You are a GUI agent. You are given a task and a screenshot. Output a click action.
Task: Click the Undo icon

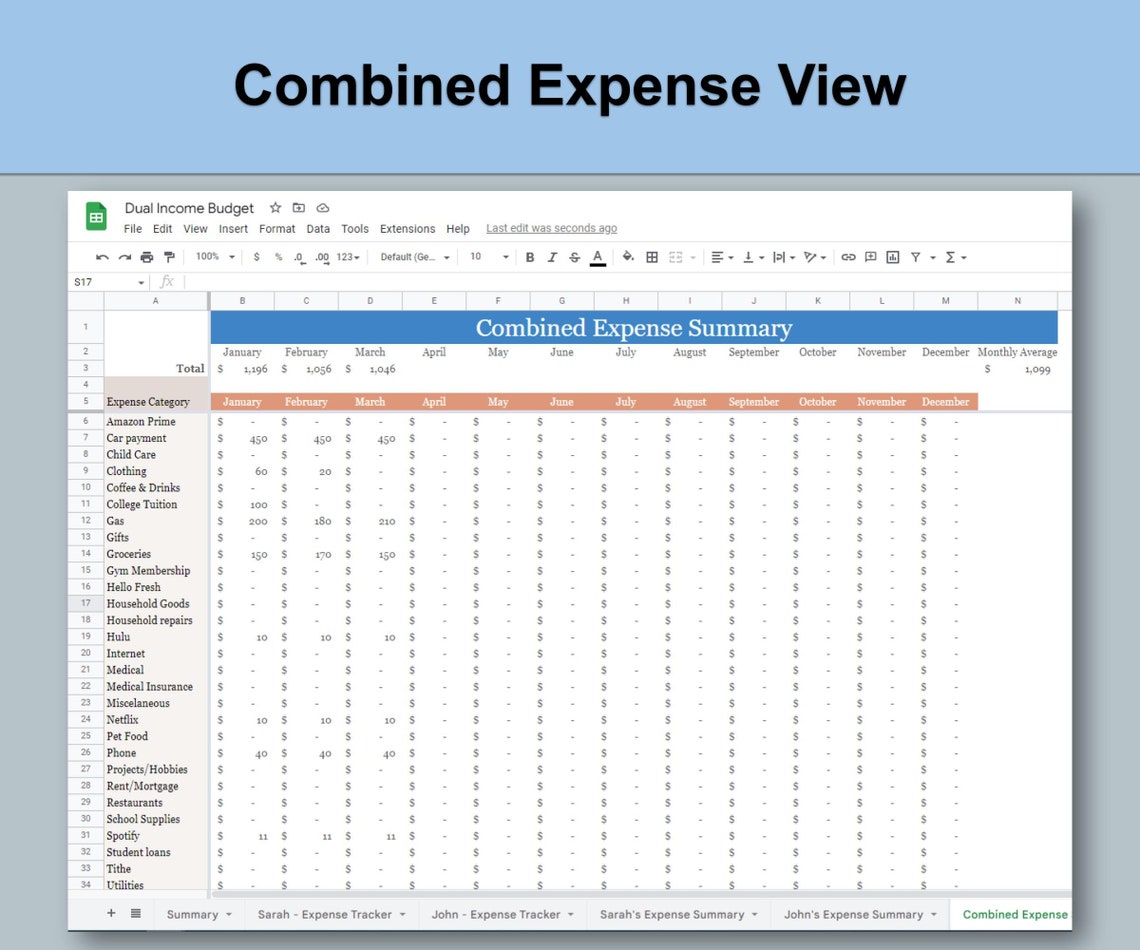[x=100, y=257]
